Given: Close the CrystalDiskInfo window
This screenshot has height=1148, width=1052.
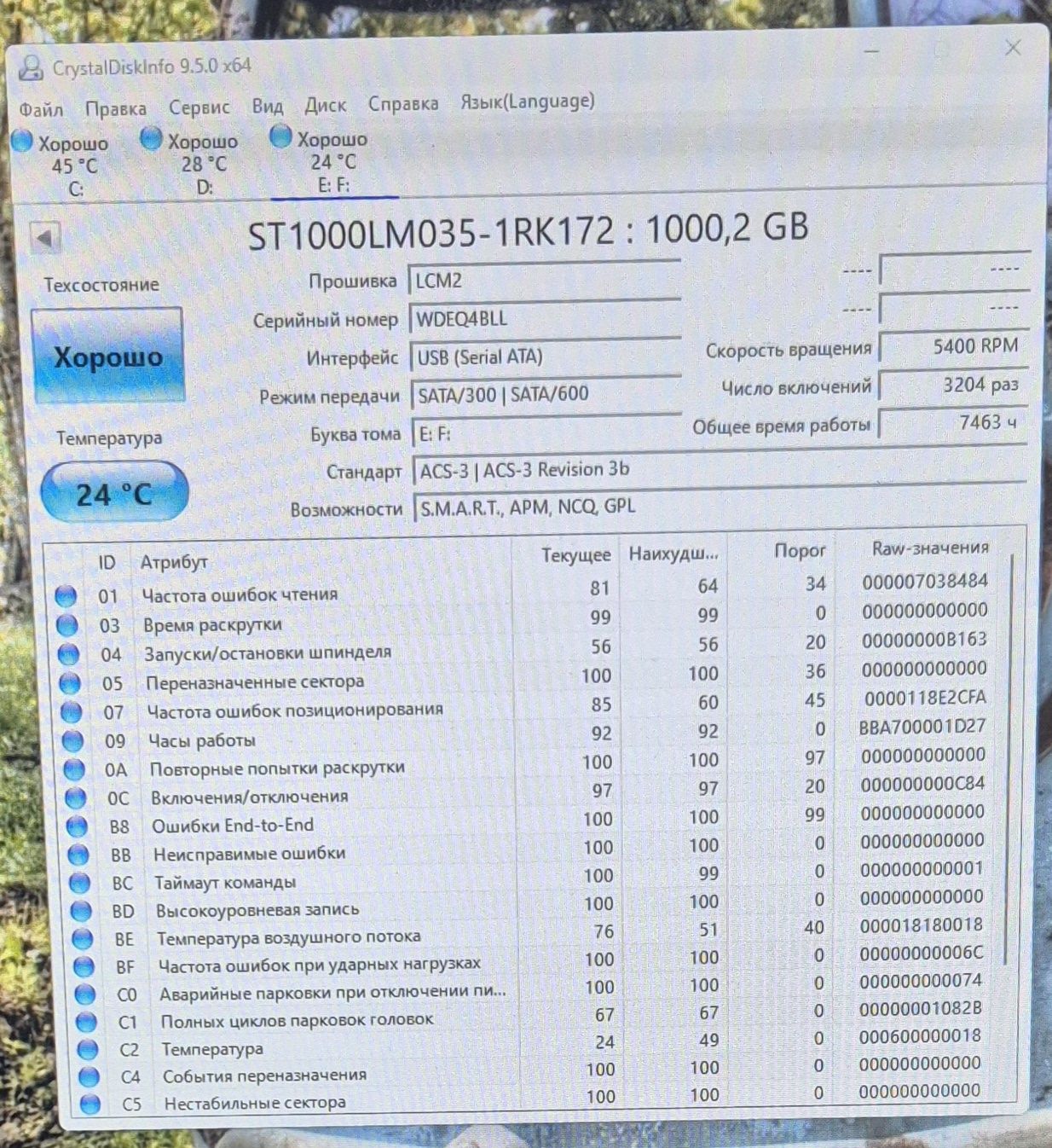Looking at the screenshot, I should click(1013, 48).
